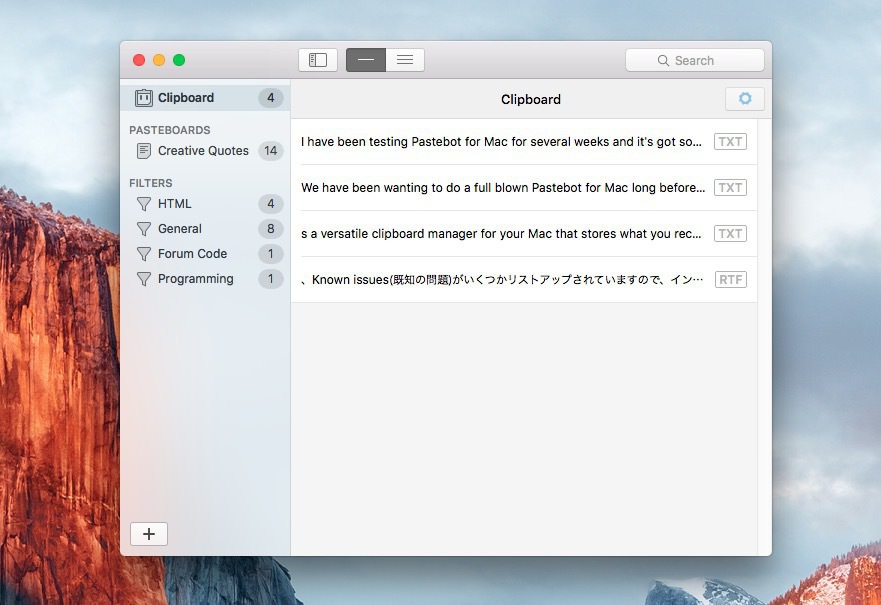Viewport: 881px width, 605px height.
Task: Open the gear settings menu
Action: tap(745, 99)
